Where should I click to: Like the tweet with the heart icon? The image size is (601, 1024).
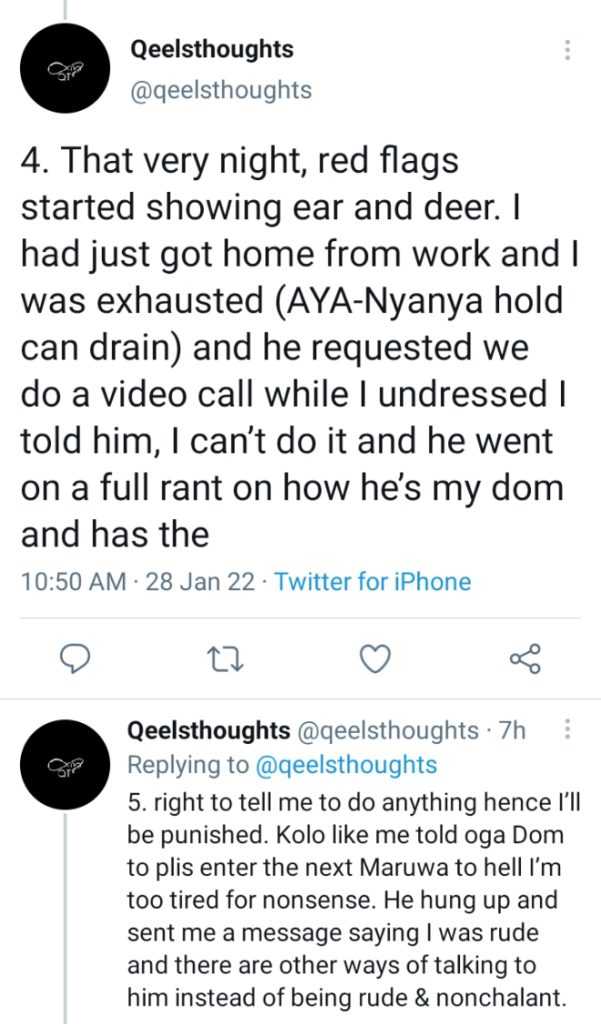point(374,658)
